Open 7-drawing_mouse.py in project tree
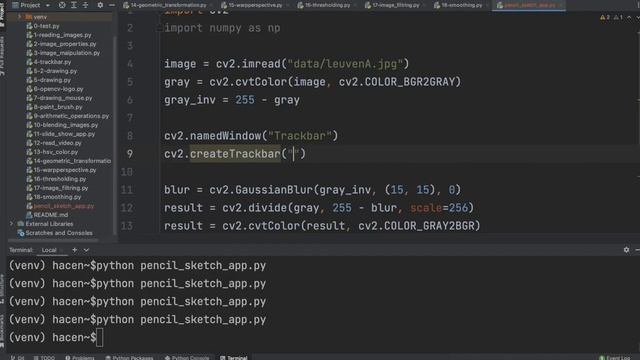Viewport: 640px width, 360px height. tap(59, 98)
